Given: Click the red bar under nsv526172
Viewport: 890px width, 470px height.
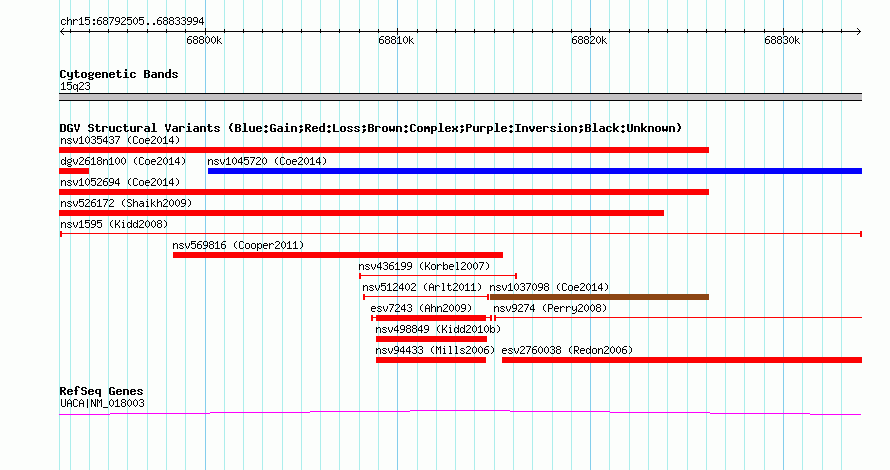Looking at the screenshot, I should 362,213.
